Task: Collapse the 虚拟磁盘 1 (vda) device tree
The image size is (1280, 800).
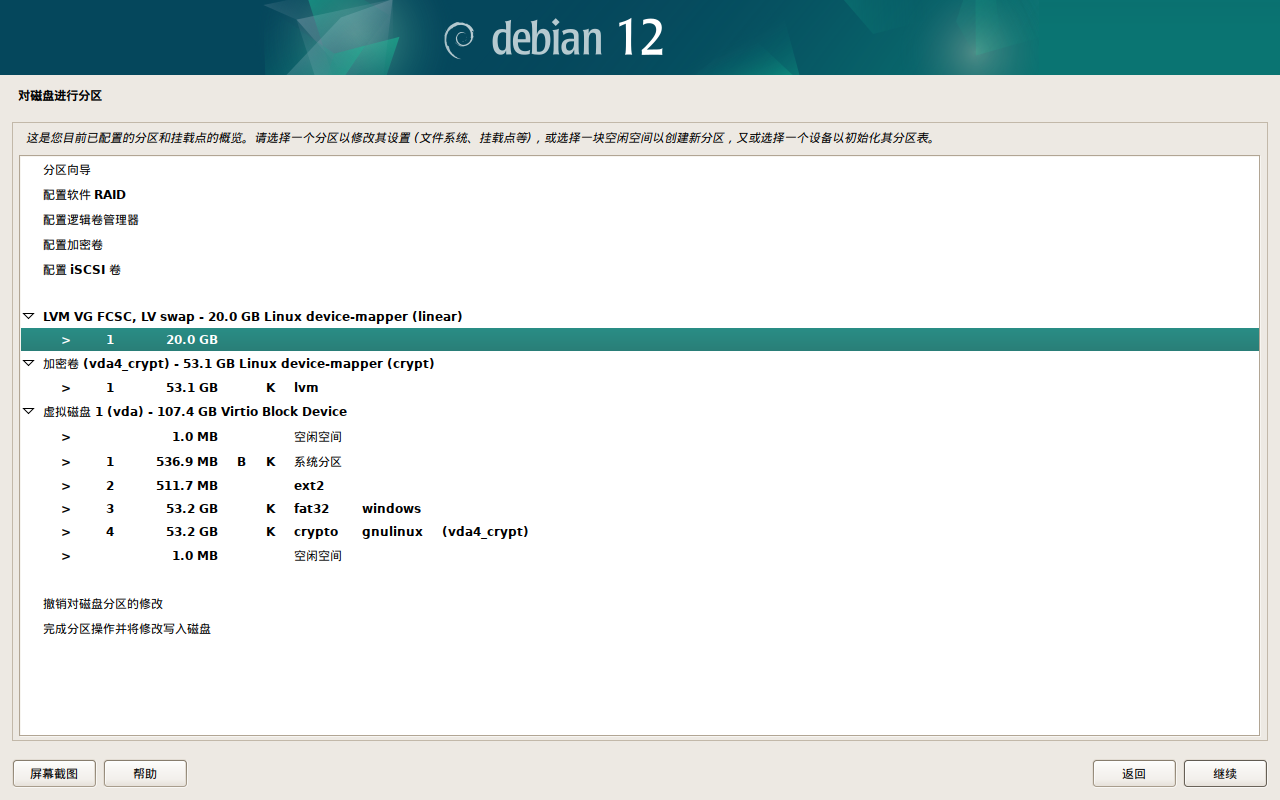Action: (29, 412)
